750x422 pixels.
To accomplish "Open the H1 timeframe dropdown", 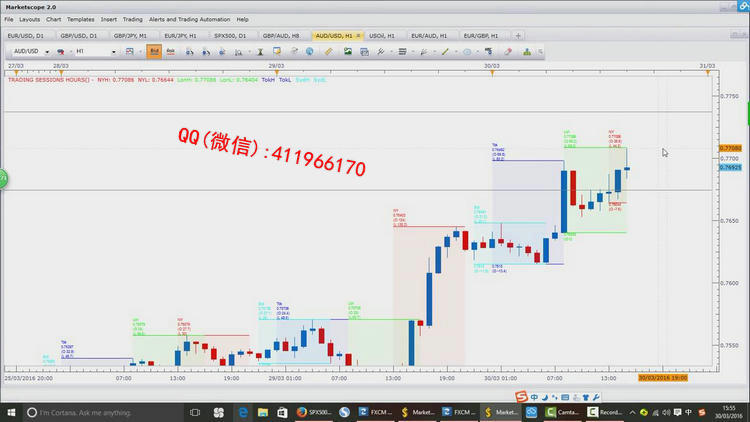I will (113, 52).
